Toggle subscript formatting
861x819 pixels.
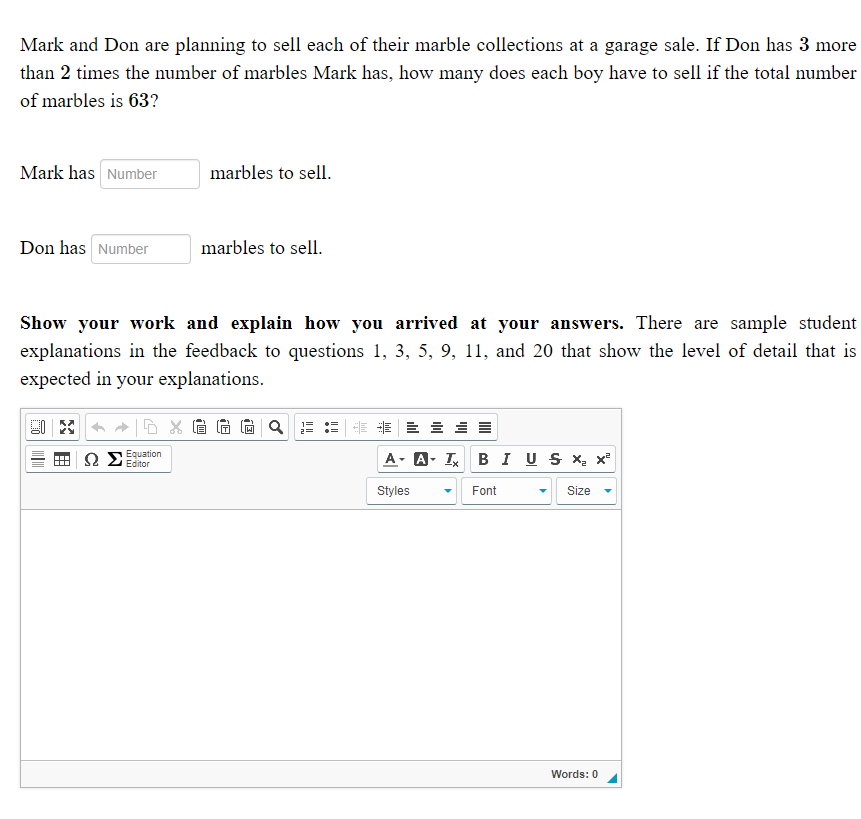click(x=579, y=459)
